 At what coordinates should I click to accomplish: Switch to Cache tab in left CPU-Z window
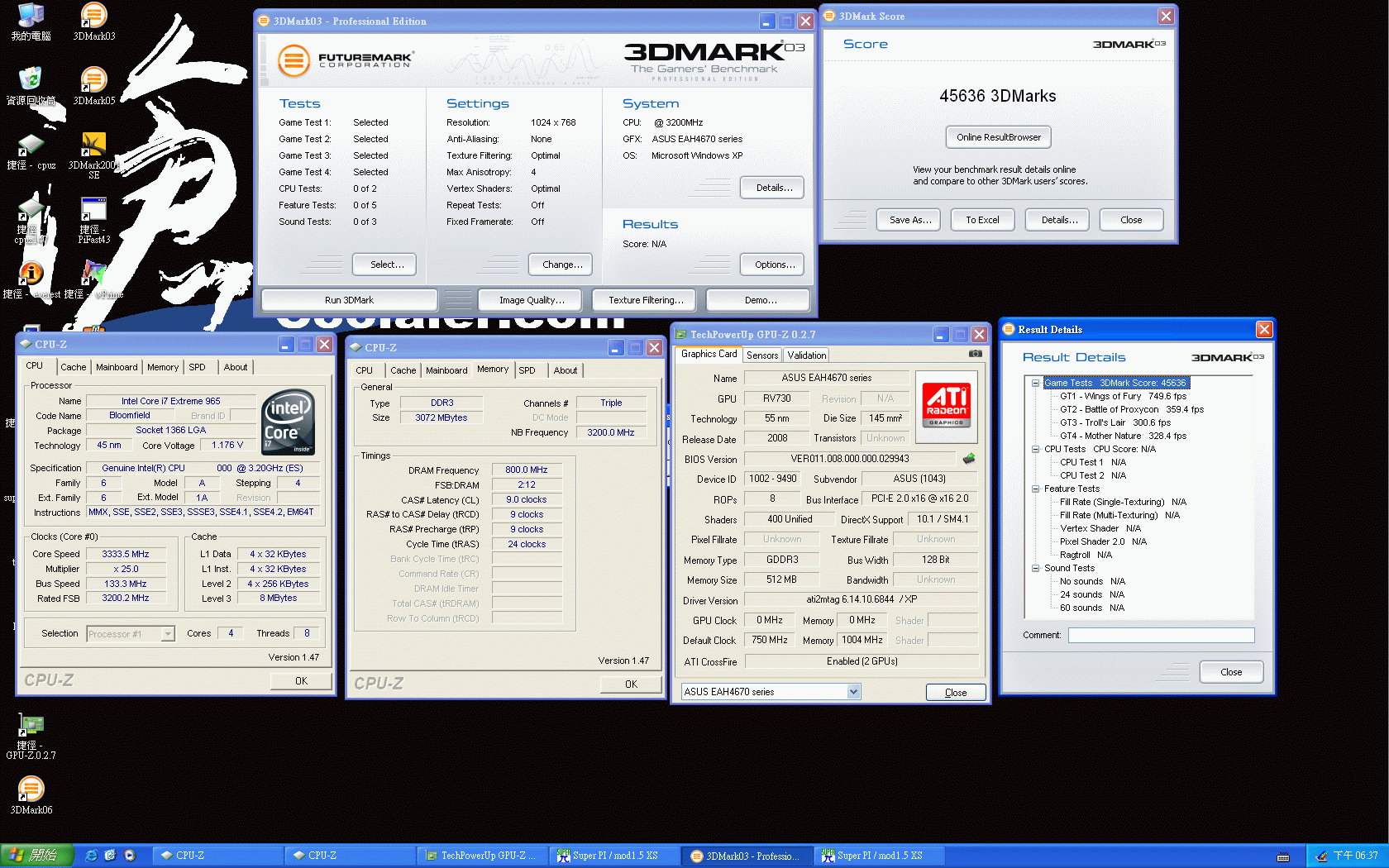tap(73, 367)
